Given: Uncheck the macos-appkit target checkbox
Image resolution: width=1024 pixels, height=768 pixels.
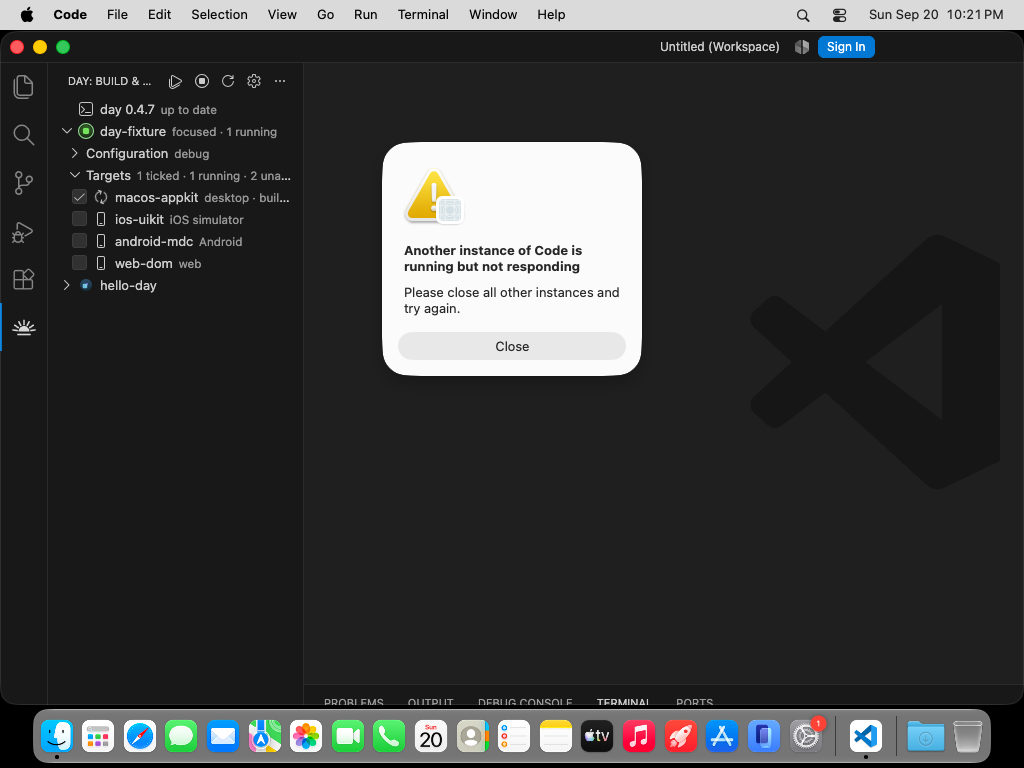Looking at the screenshot, I should click(x=79, y=197).
